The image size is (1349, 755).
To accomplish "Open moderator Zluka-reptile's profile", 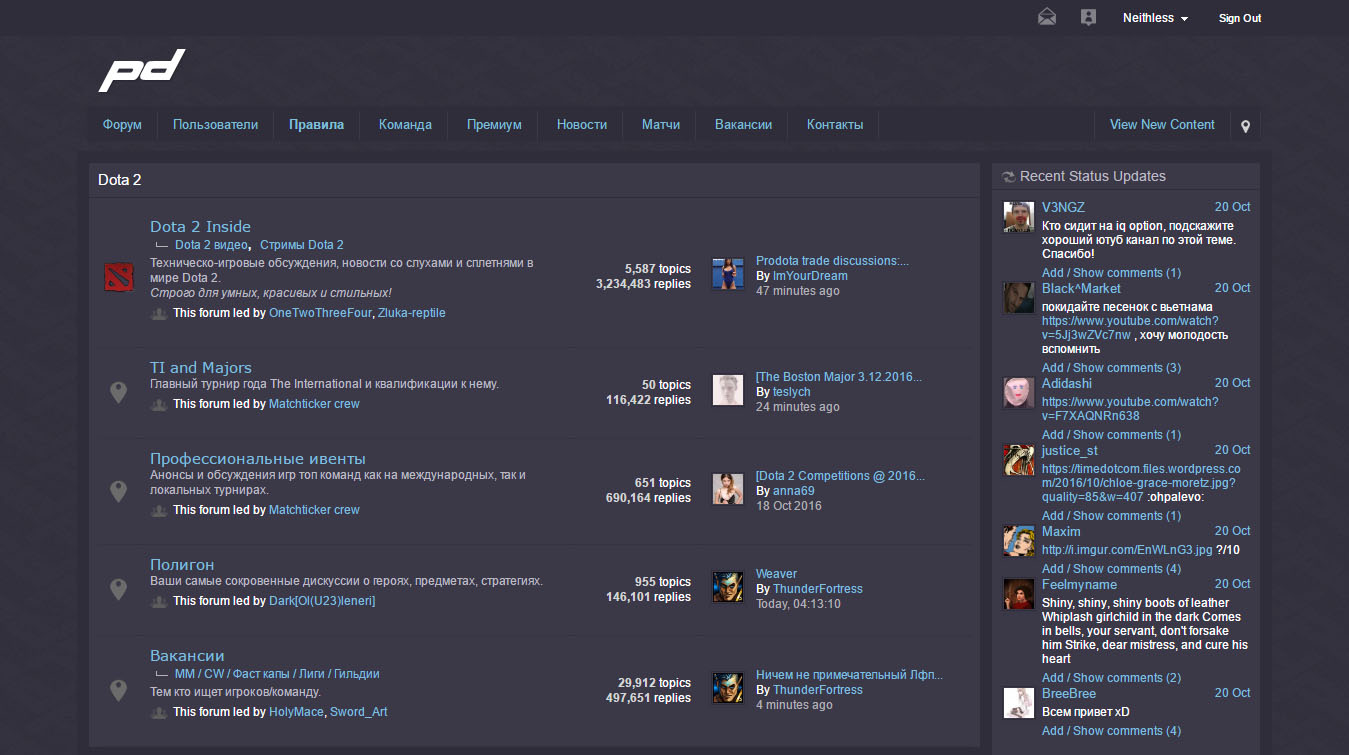I will [412, 313].
